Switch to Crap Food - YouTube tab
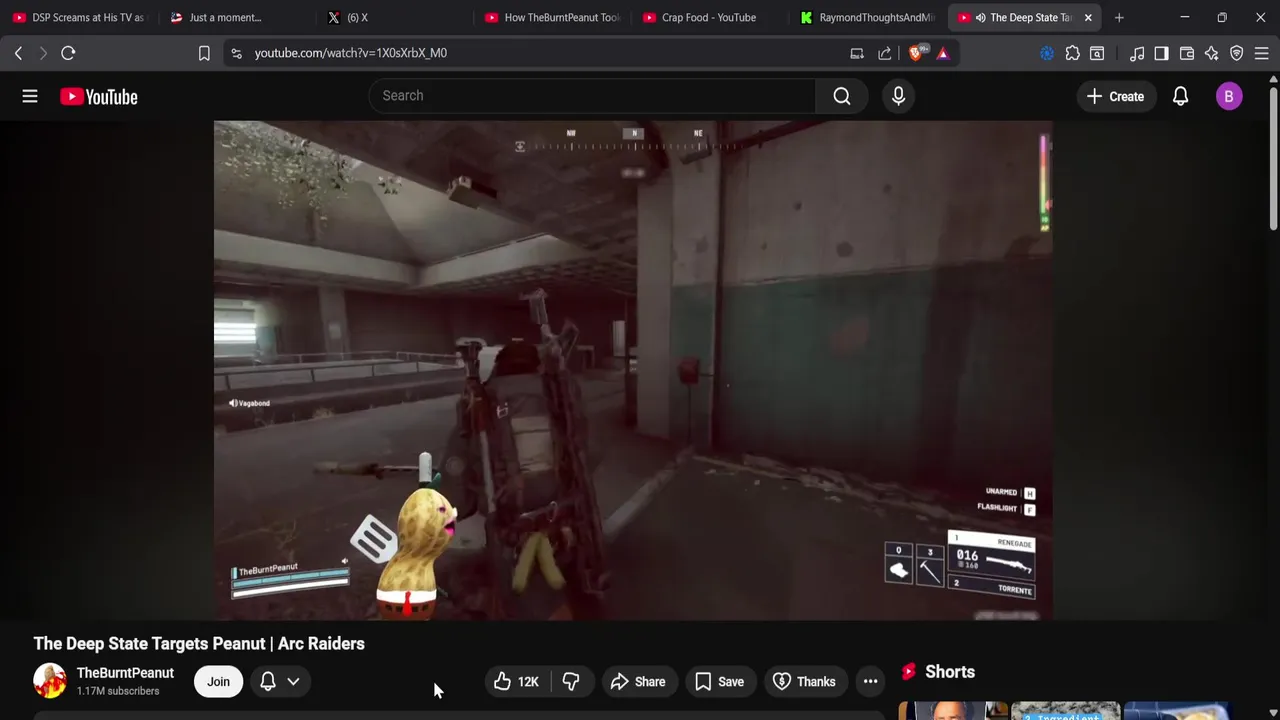Viewport: 1280px width, 720px height. 710,17
